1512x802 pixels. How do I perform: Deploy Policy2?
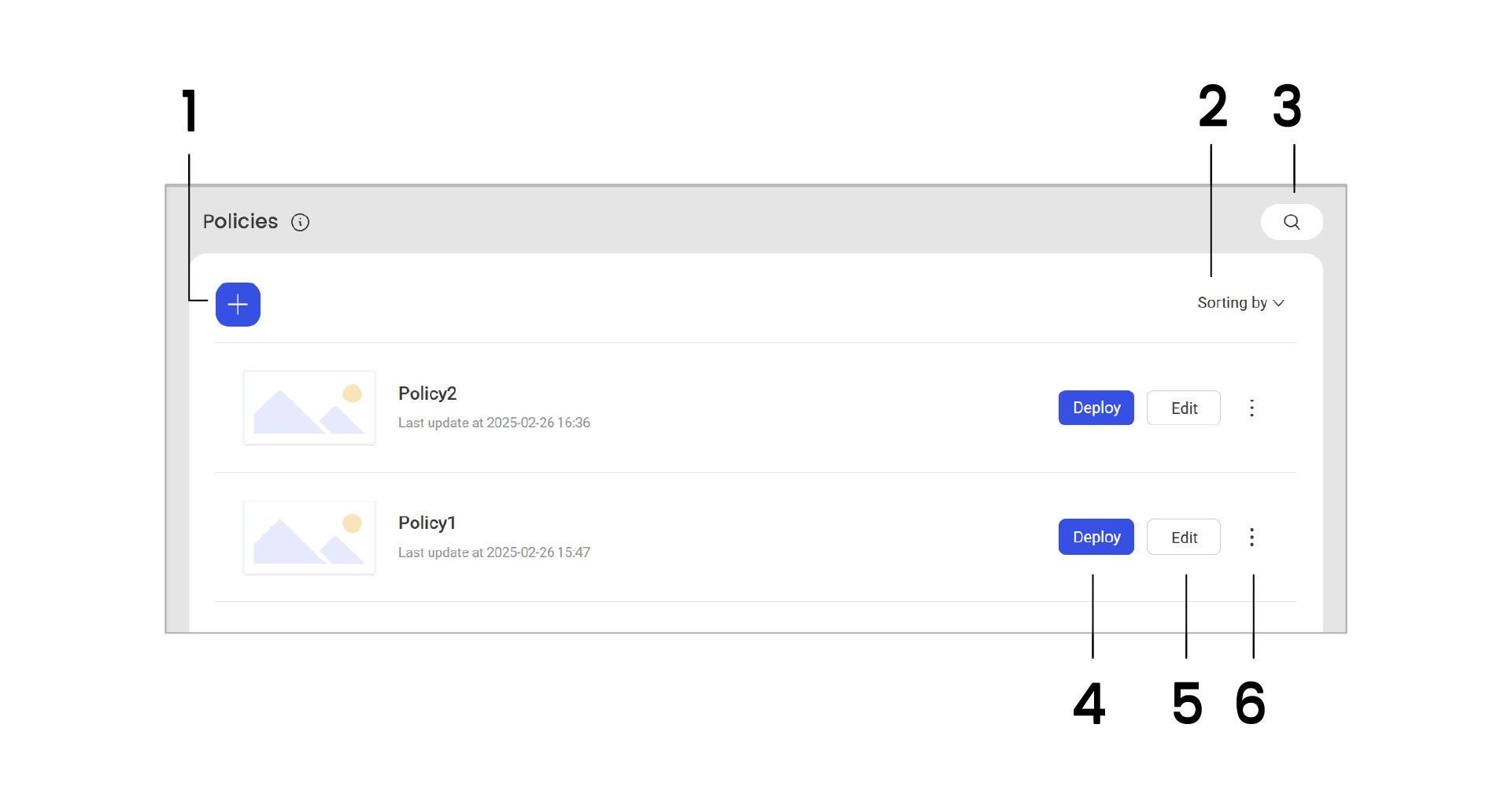click(1096, 408)
